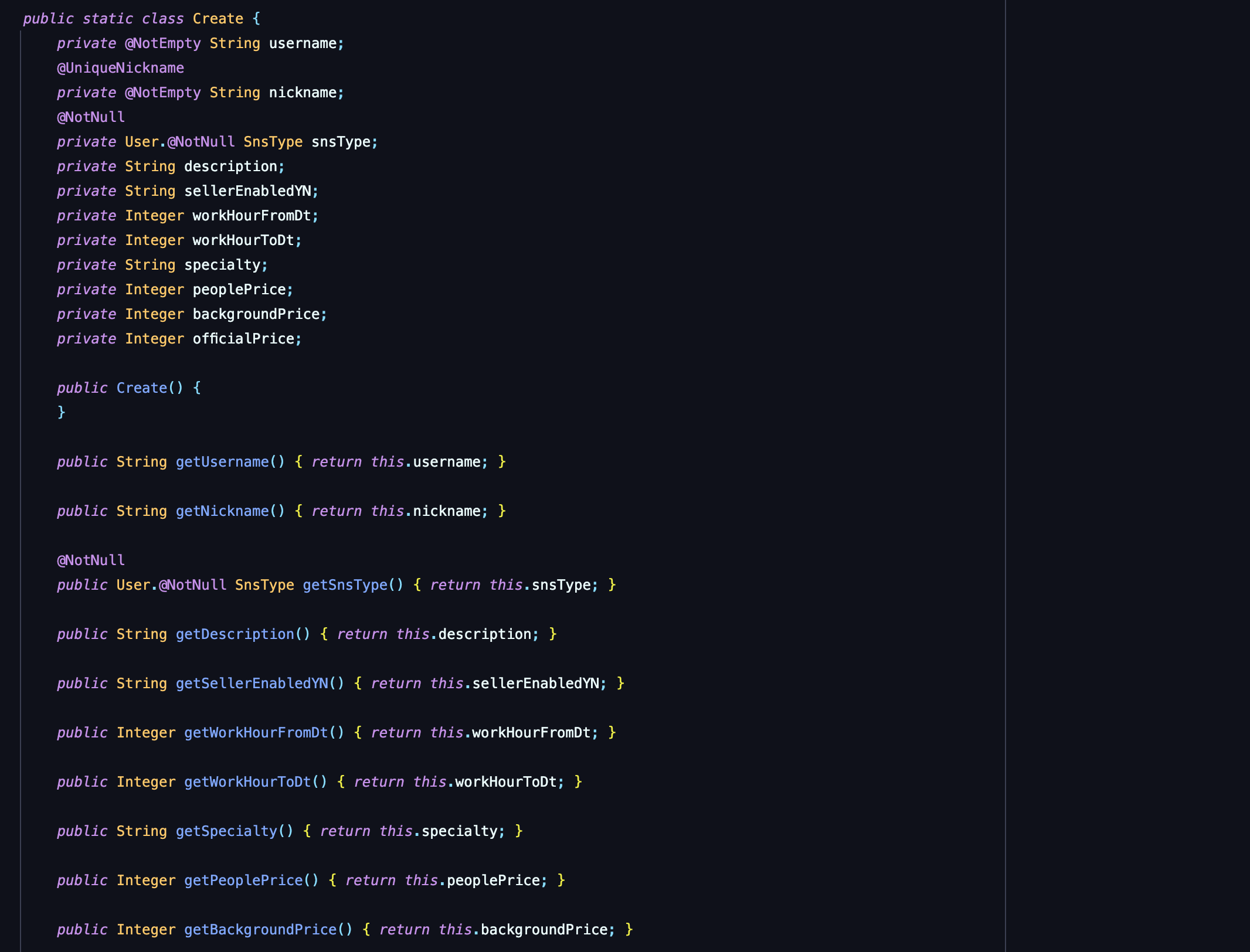Viewport: 1250px width, 952px height.
Task: Click the workHourFromDt field name
Action: pyautogui.click(x=252, y=216)
